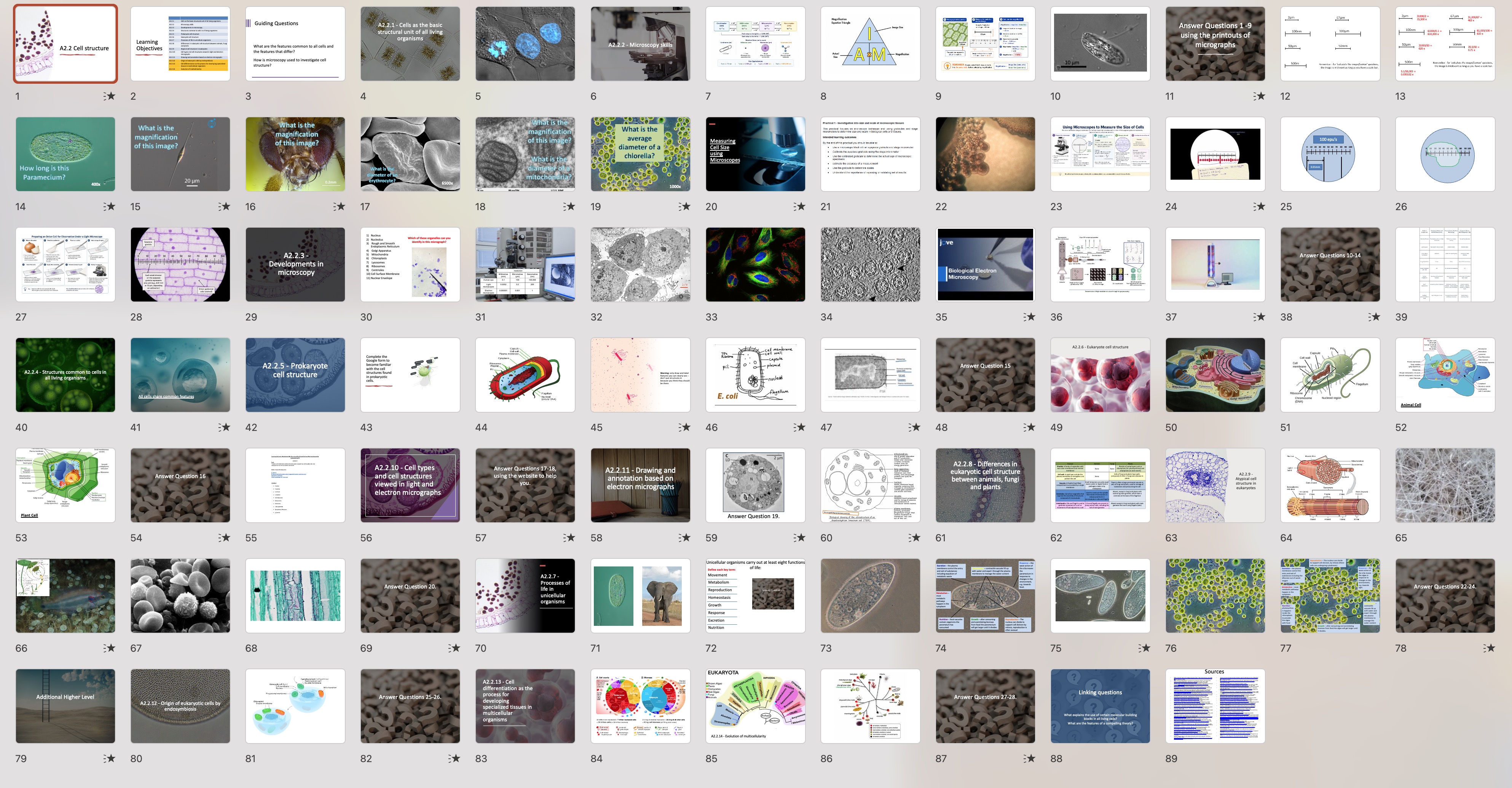
Task: Select the 'Answer Question 19.' micrograph slide
Action: tap(755, 486)
